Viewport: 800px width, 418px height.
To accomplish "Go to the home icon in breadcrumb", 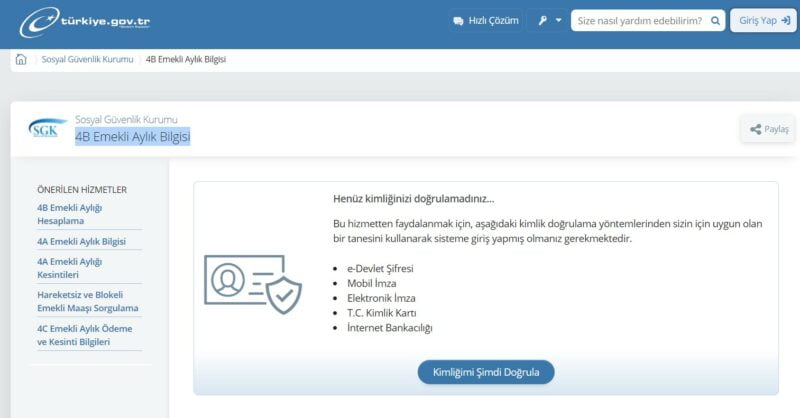I will [x=21, y=59].
